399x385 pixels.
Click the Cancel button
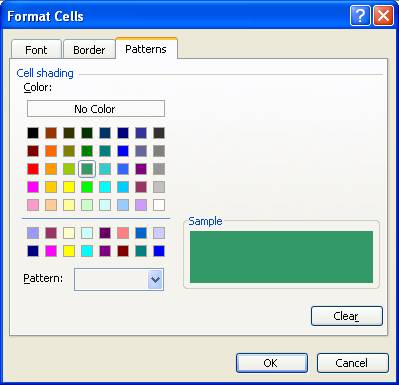click(x=353, y=363)
